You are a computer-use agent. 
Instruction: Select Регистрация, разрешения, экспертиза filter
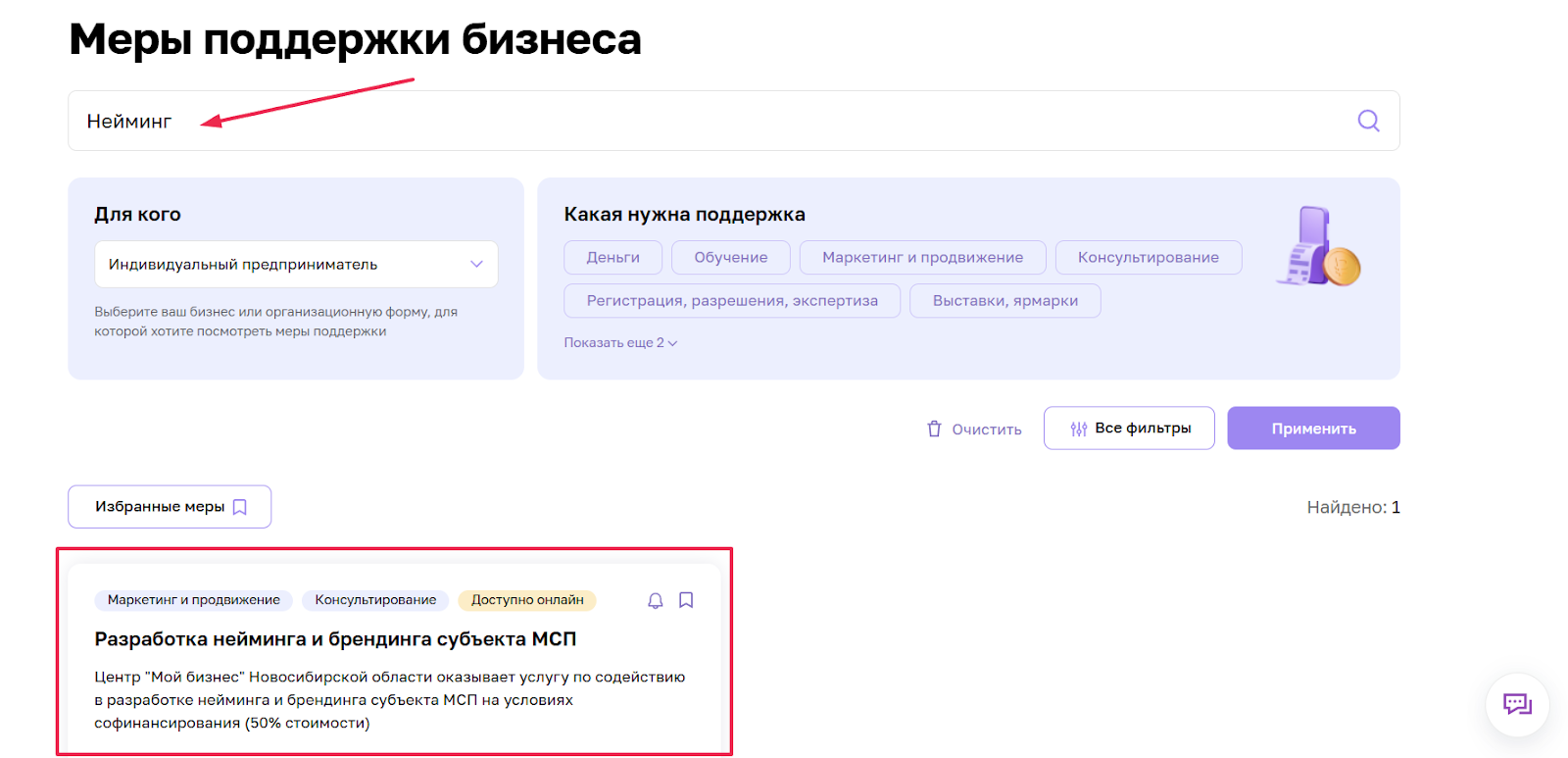(x=731, y=301)
